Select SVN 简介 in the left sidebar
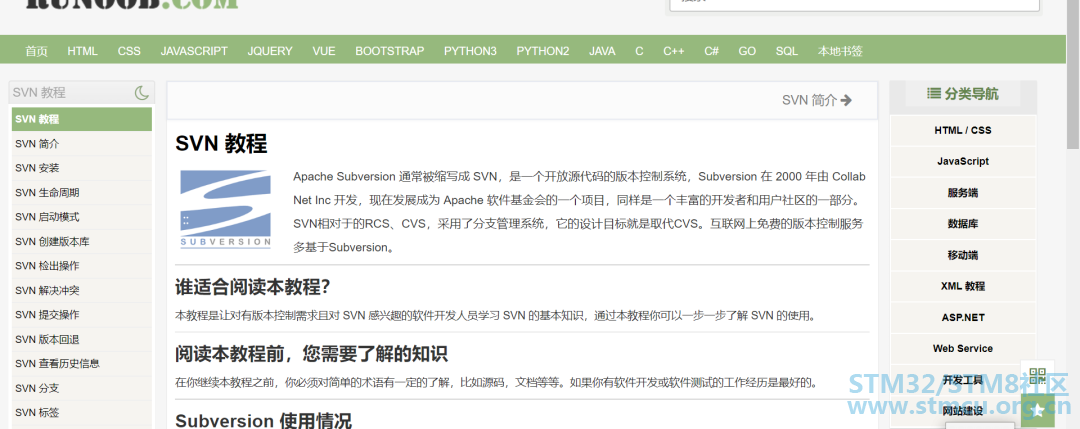The image size is (1080, 429). point(82,144)
